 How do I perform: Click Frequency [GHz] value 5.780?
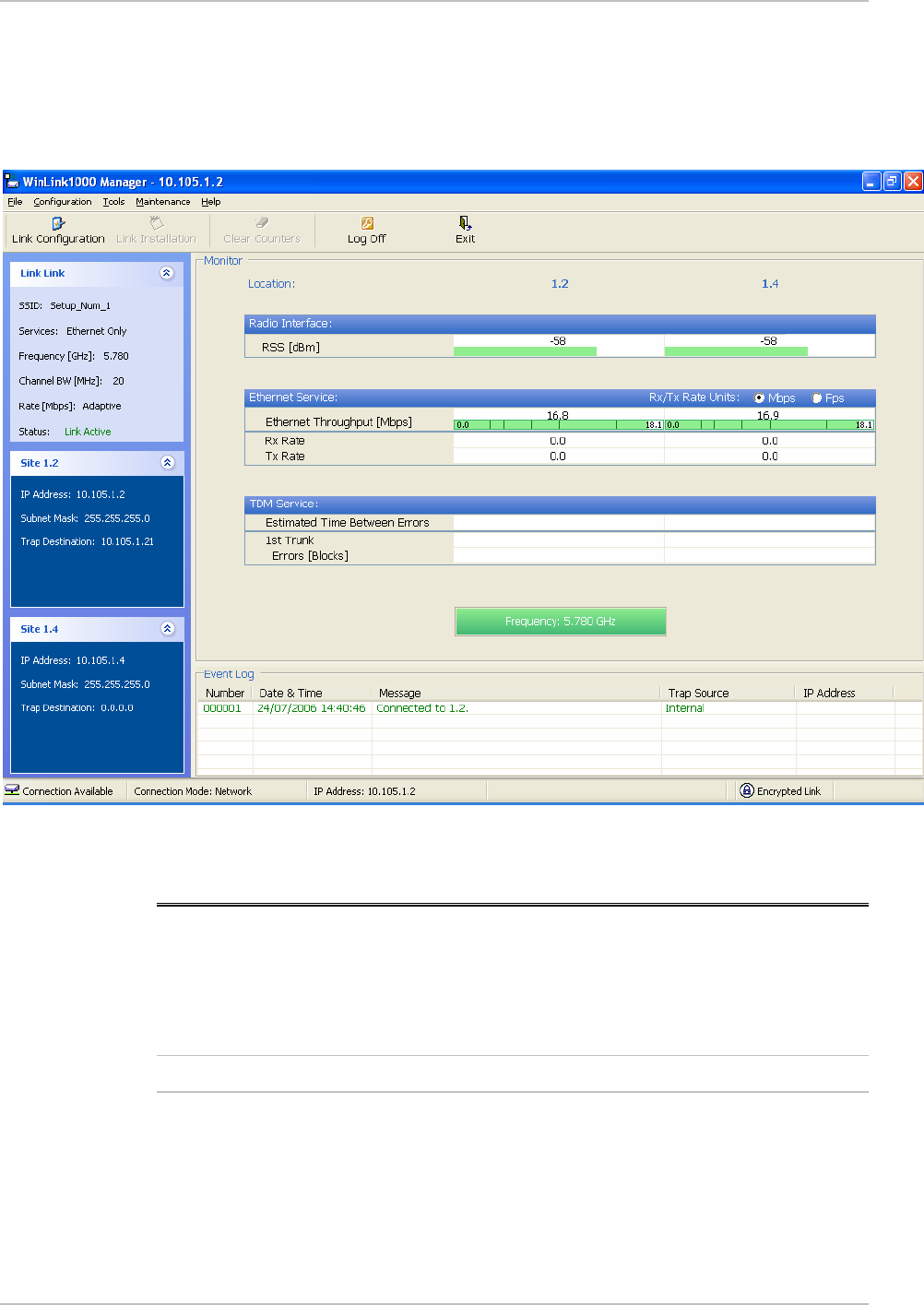(x=116, y=356)
